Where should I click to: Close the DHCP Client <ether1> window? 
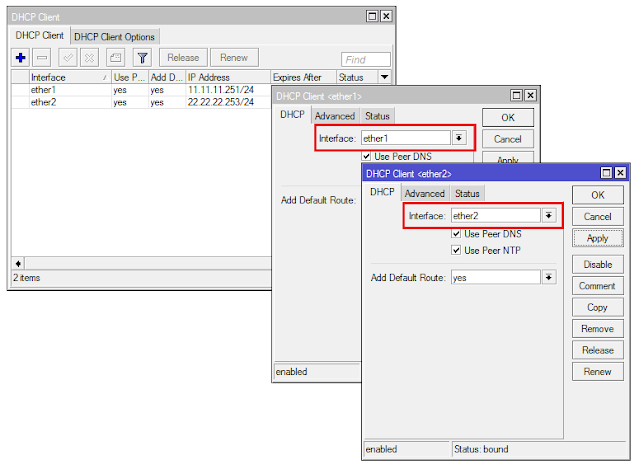[x=530, y=95]
